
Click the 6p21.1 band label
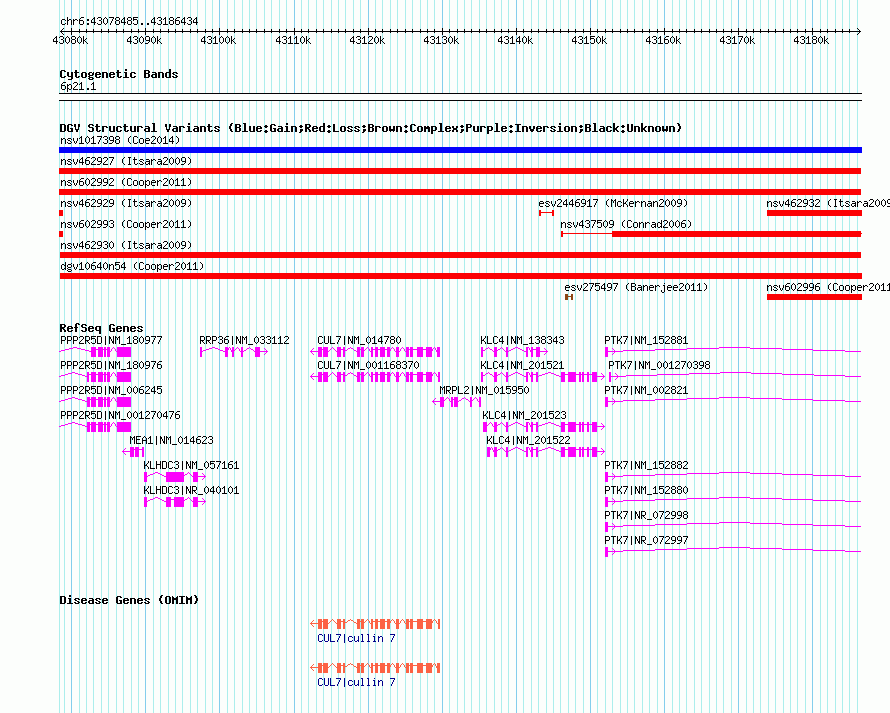click(x=78, y=87)
